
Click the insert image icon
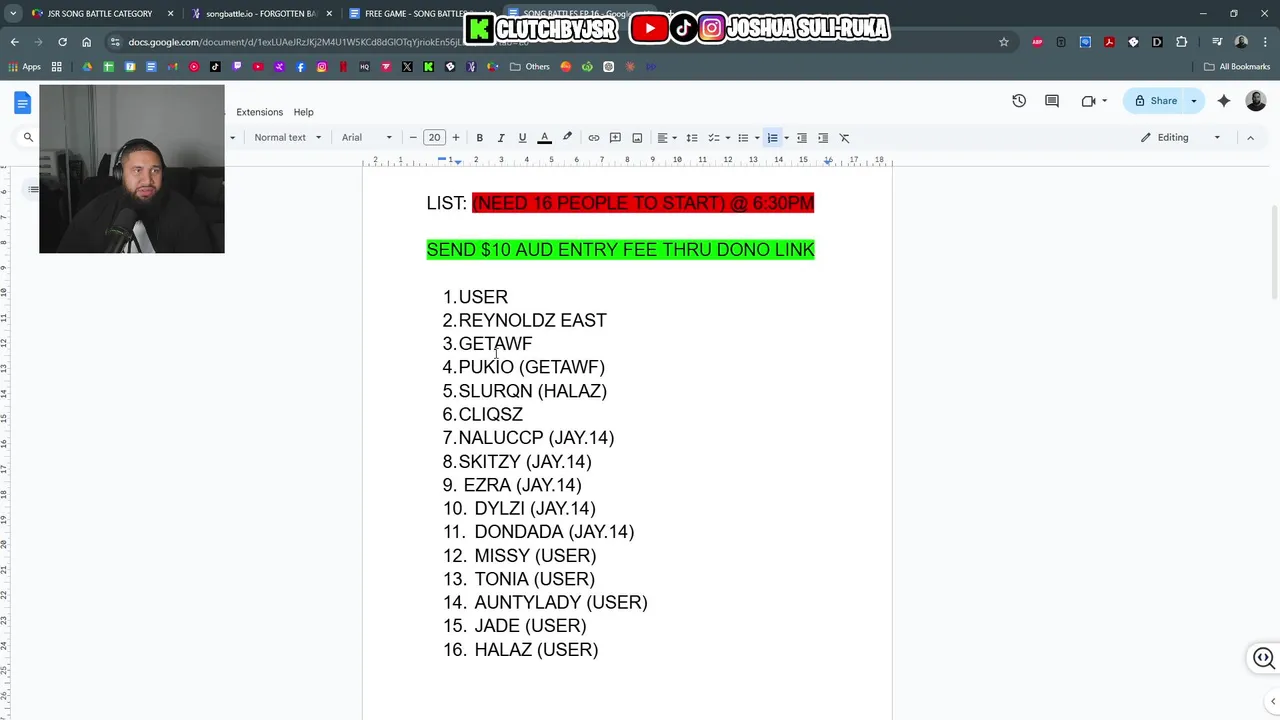pyautogui.click(x=637, y=138)
